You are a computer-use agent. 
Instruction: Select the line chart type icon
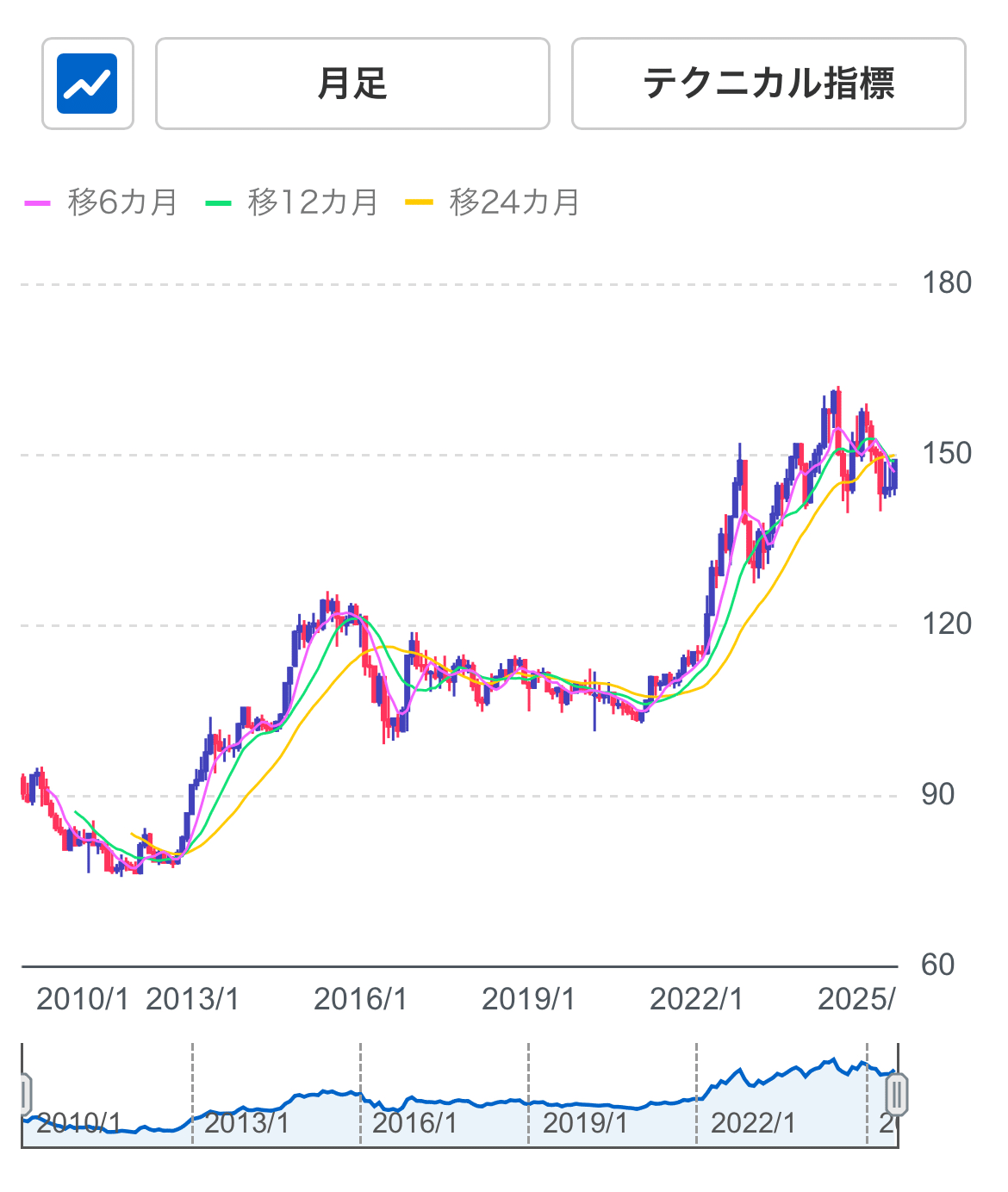tap(86, 82)
